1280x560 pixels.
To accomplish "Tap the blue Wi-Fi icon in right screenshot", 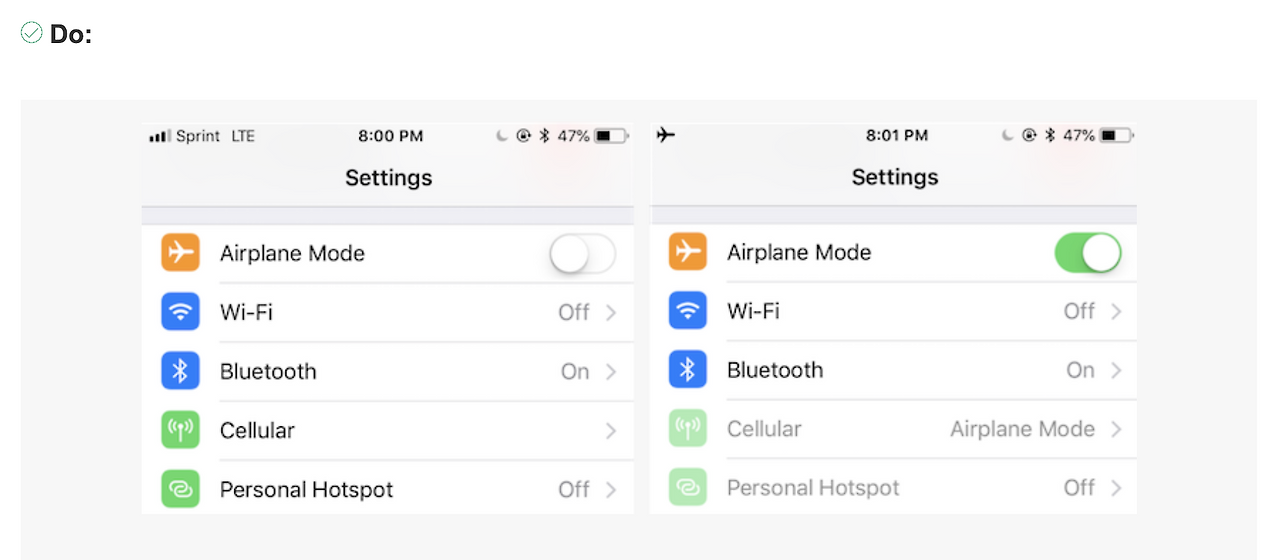I will click(x=687, y=311).
